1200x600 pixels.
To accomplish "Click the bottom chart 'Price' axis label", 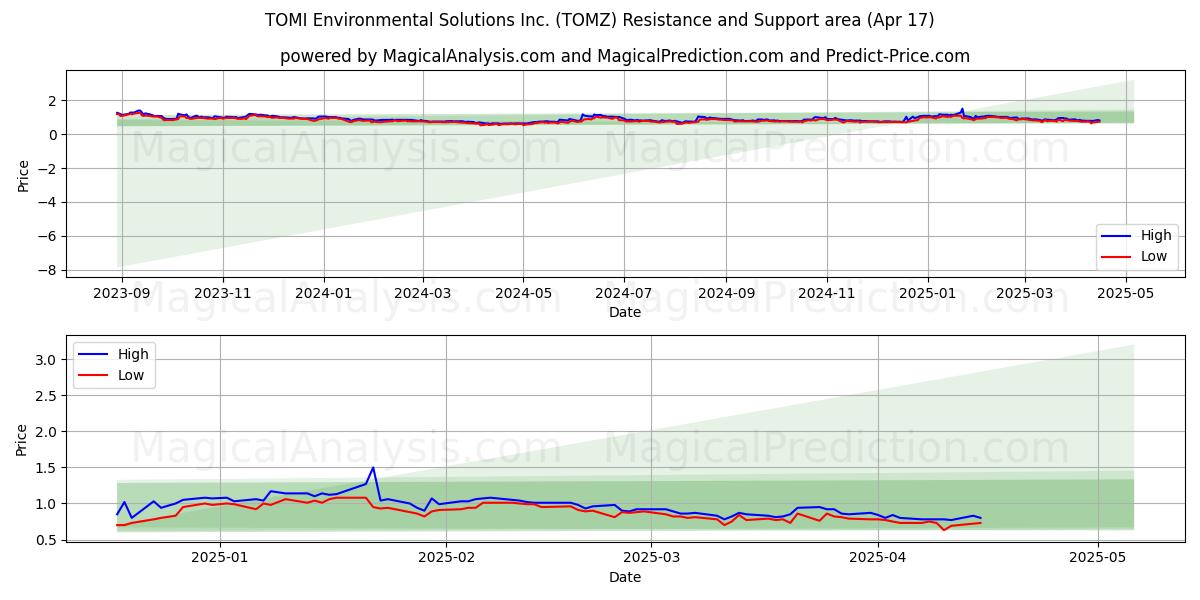I will click(23, 439).
